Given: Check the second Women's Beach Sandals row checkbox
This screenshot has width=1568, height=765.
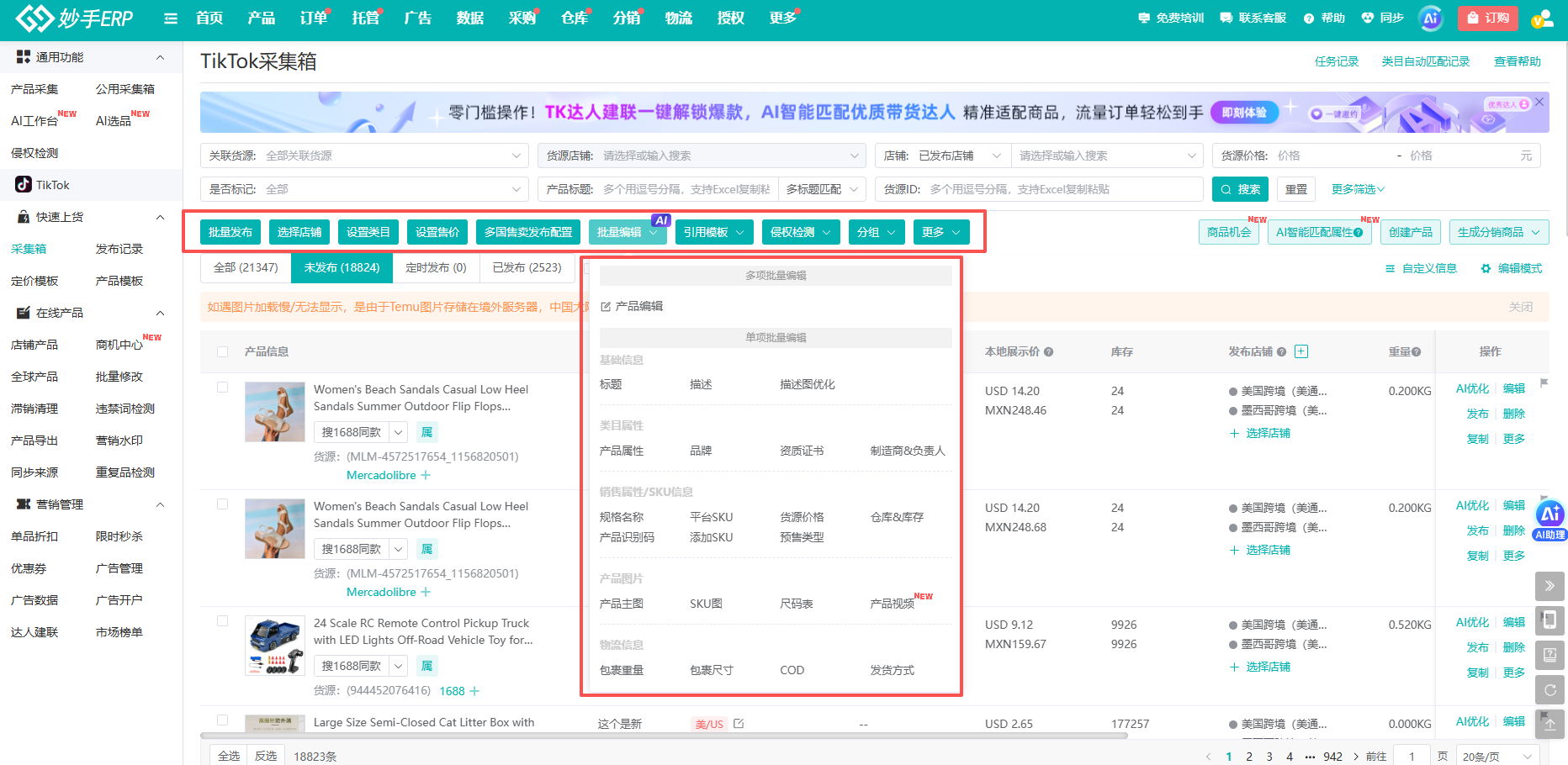Looking at the screenshot, I should [x=222, y=504].
